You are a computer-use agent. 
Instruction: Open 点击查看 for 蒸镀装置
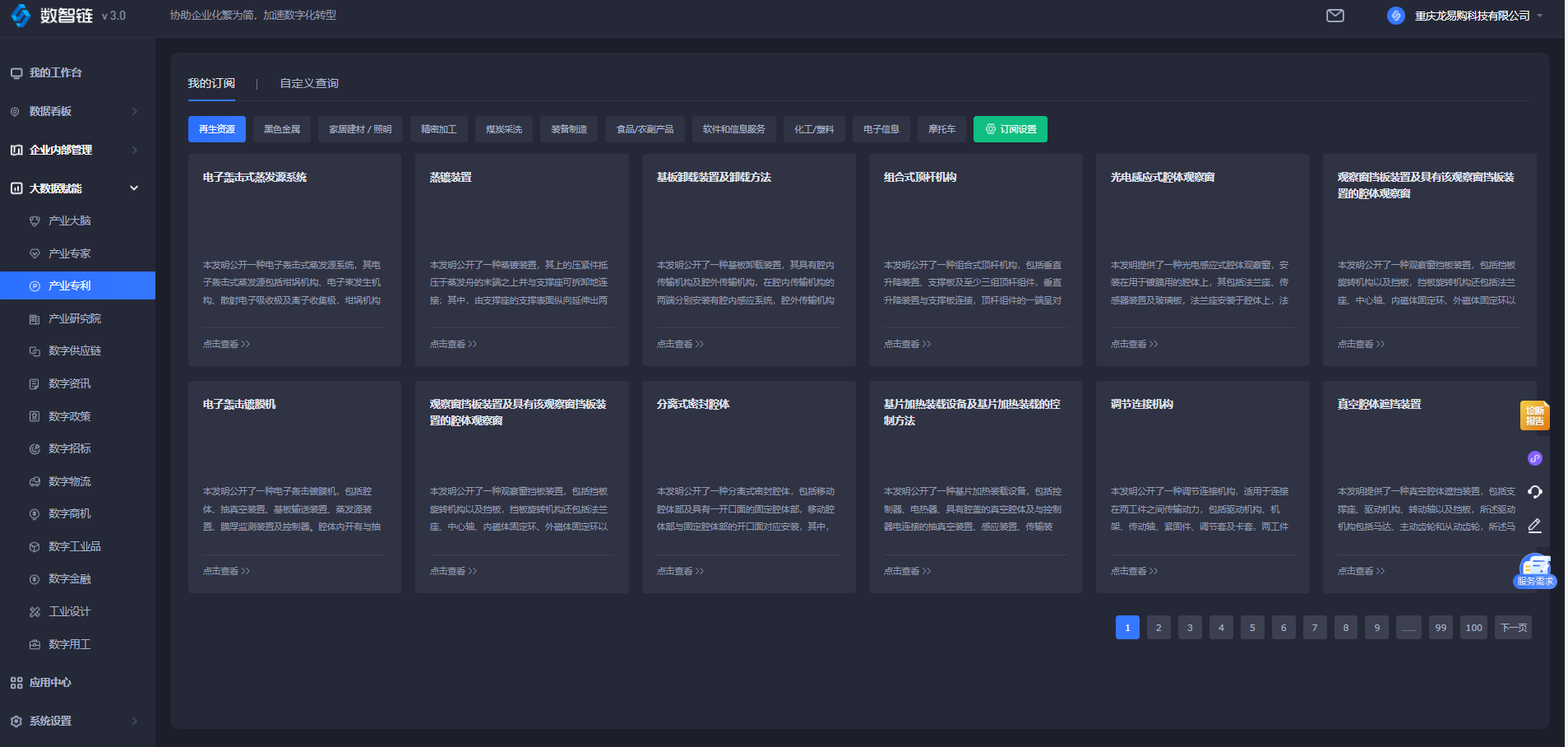click(453, 344)
